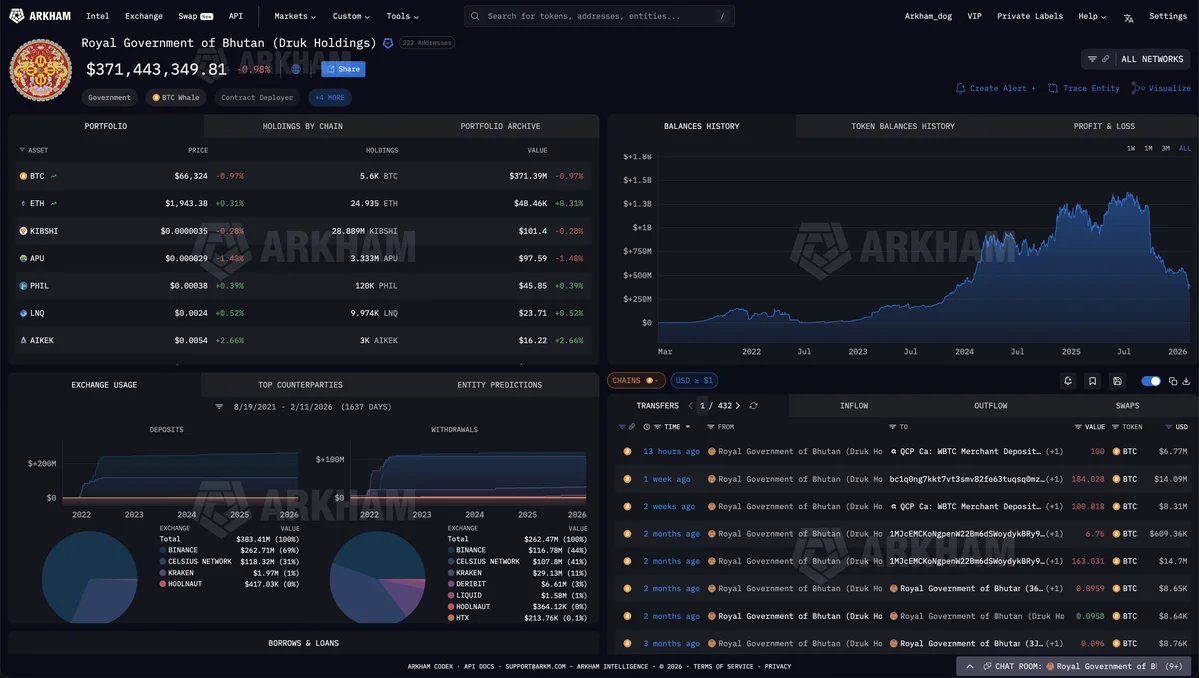Select the 1W chart time range

point(1131,148)
